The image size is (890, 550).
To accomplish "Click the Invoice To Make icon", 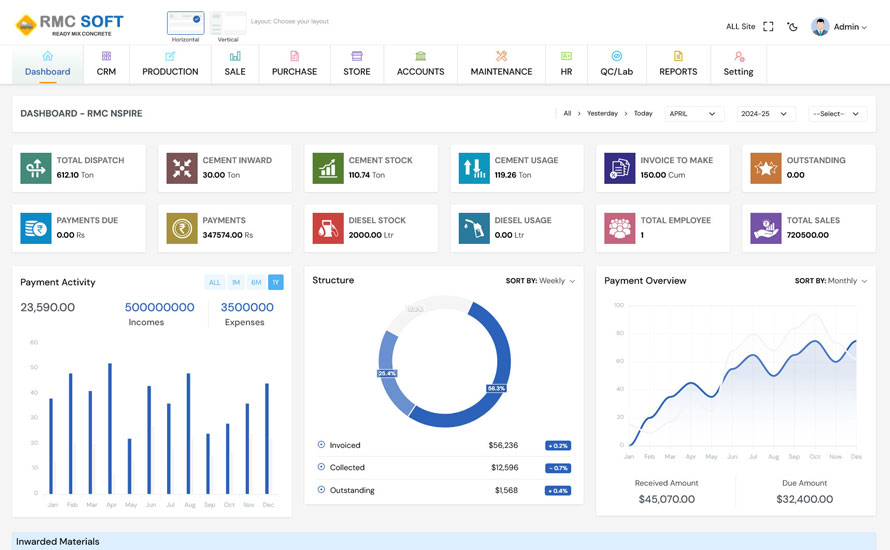I will tap(620, 168).
